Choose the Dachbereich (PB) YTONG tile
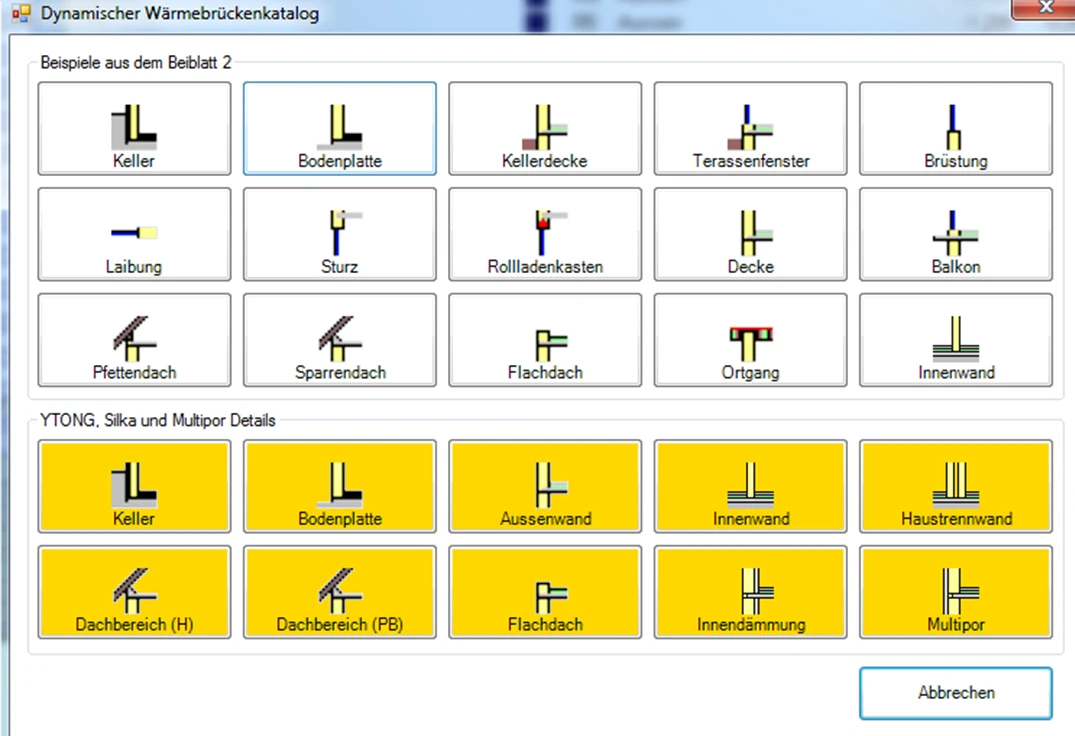The height and width of the screenshot is (736, 1075). coord(340,592)
